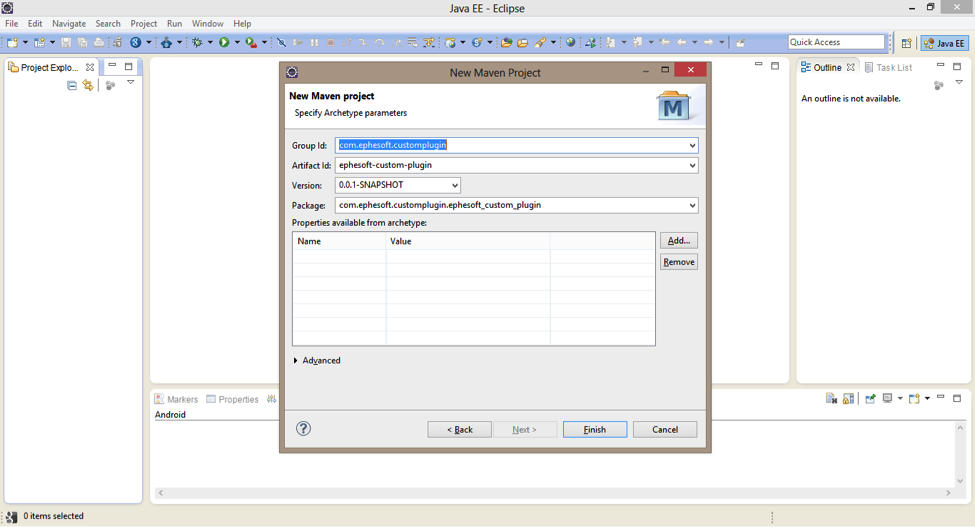
Task: Click the New wizard icon in Eclipse toolbar
Action: (x=12, y=42)
